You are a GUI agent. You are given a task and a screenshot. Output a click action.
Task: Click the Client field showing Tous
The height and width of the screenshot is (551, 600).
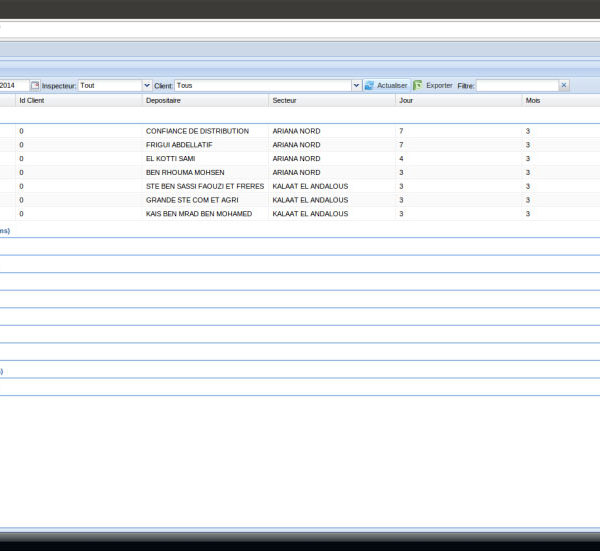pyautogui.click(x=262, y=86)
